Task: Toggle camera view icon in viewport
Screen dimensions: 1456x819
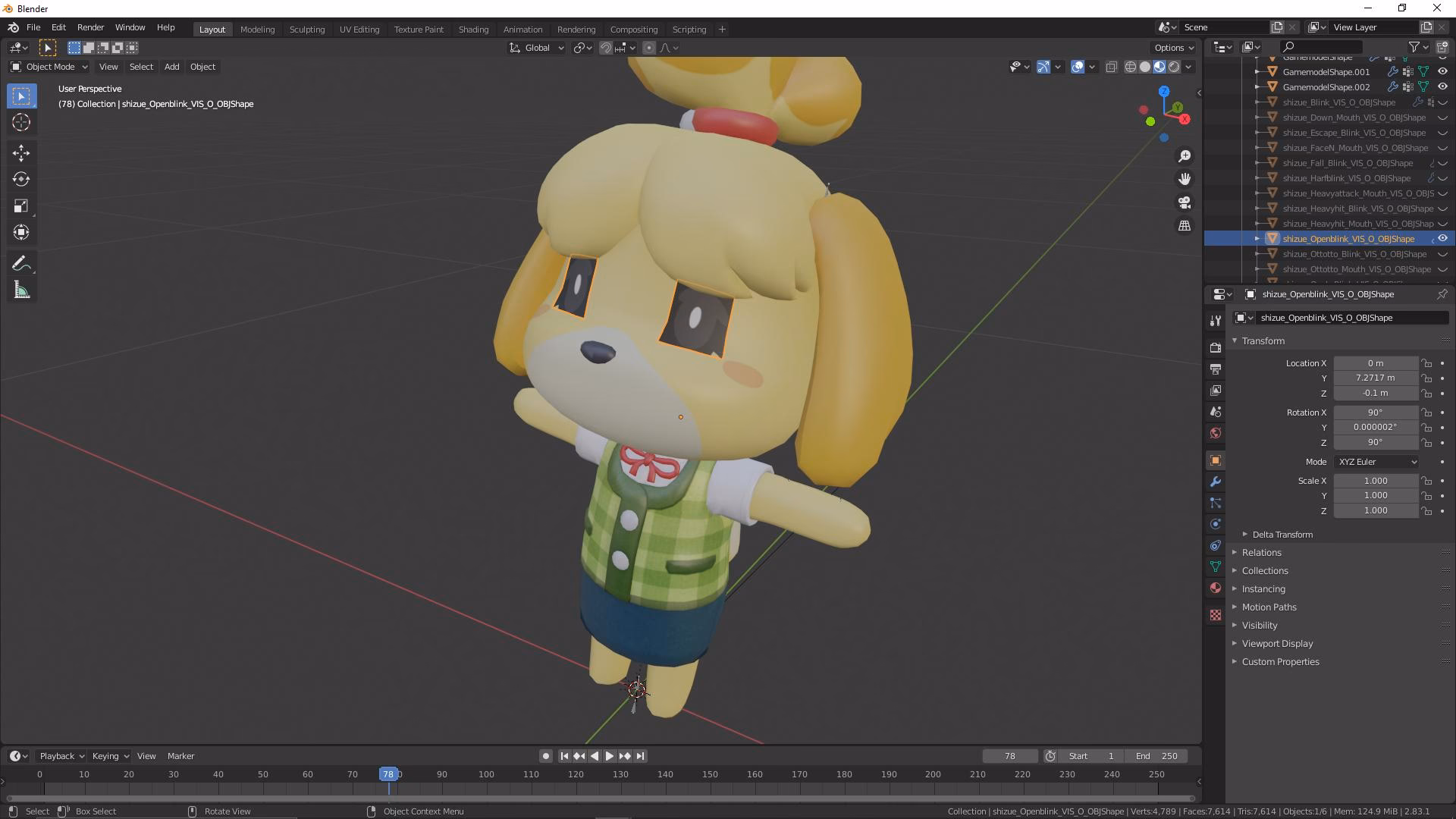Action: 1184,202
